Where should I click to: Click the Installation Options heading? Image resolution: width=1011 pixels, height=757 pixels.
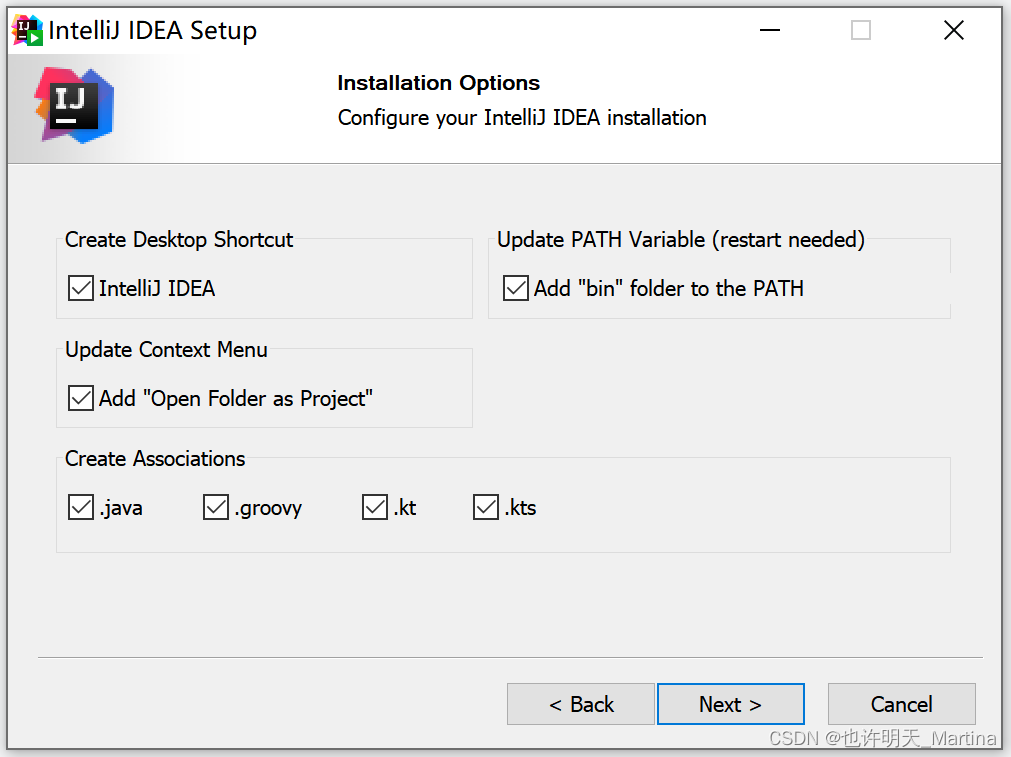tap(438, 83)
